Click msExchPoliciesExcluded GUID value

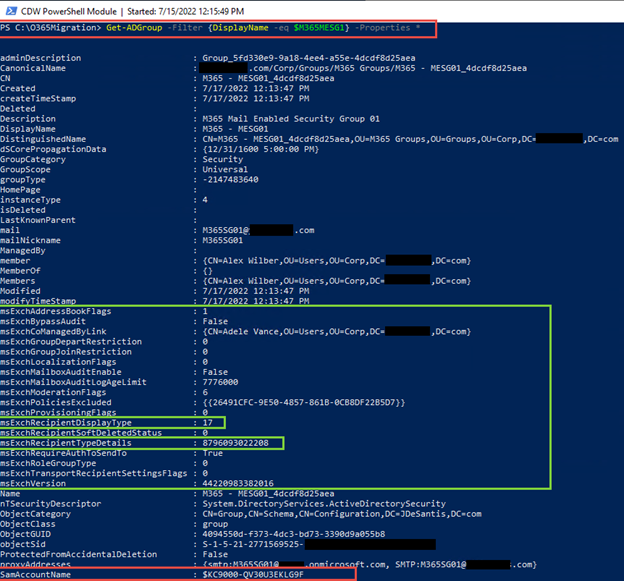pyautogui.click(x=304, y=403)
